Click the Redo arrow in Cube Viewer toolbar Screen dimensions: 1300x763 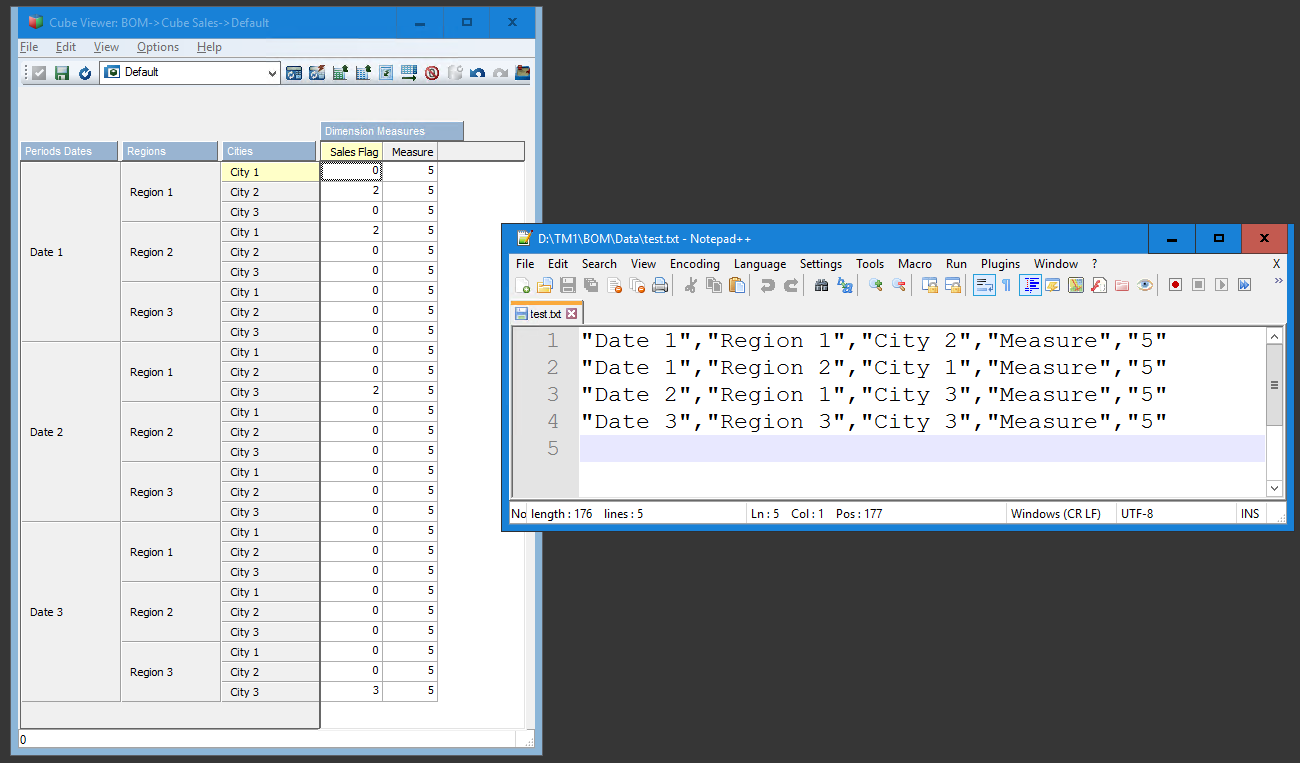click(500, 73)
